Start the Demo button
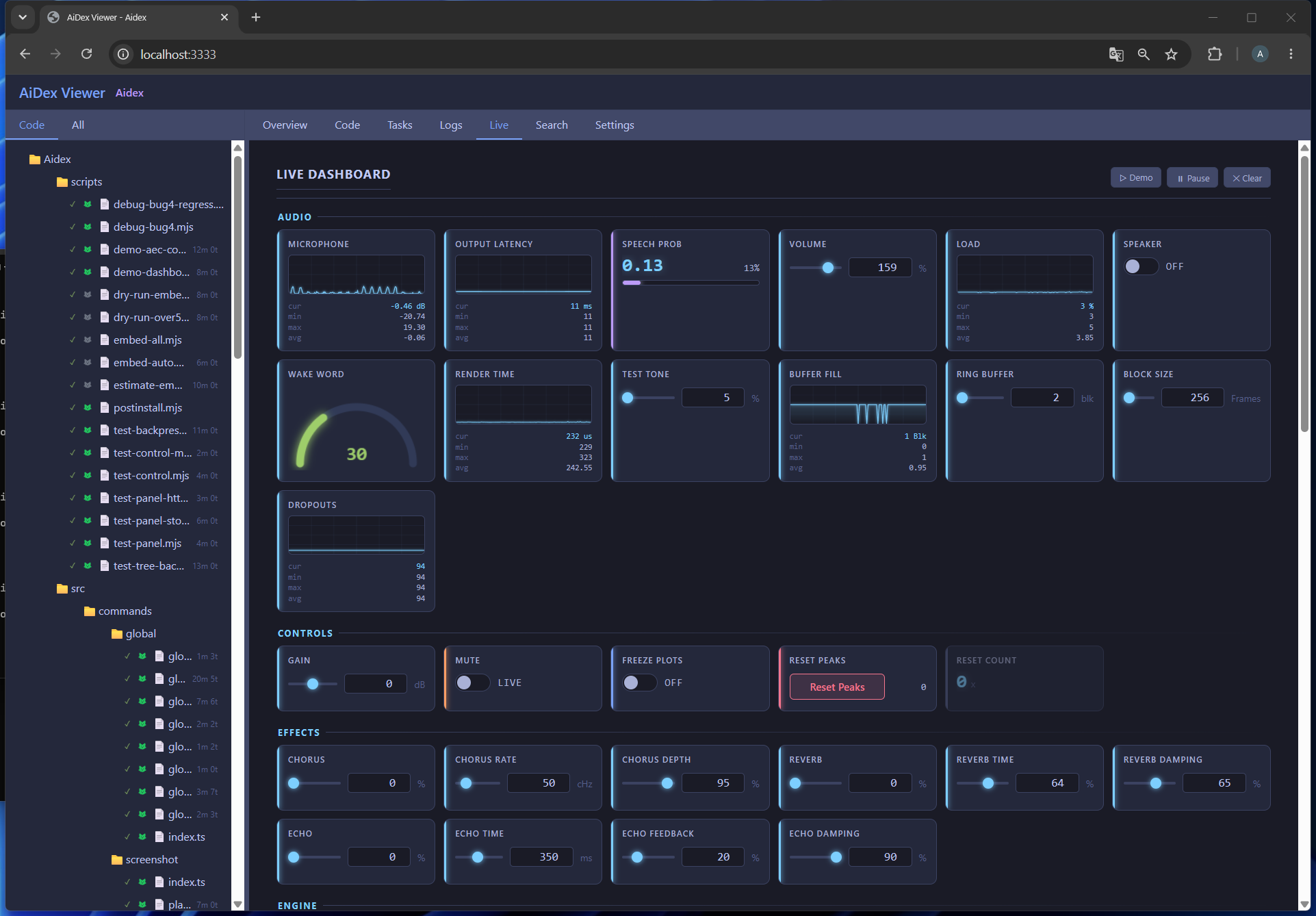This screenshot has height=916, width=1316. 1135,178
